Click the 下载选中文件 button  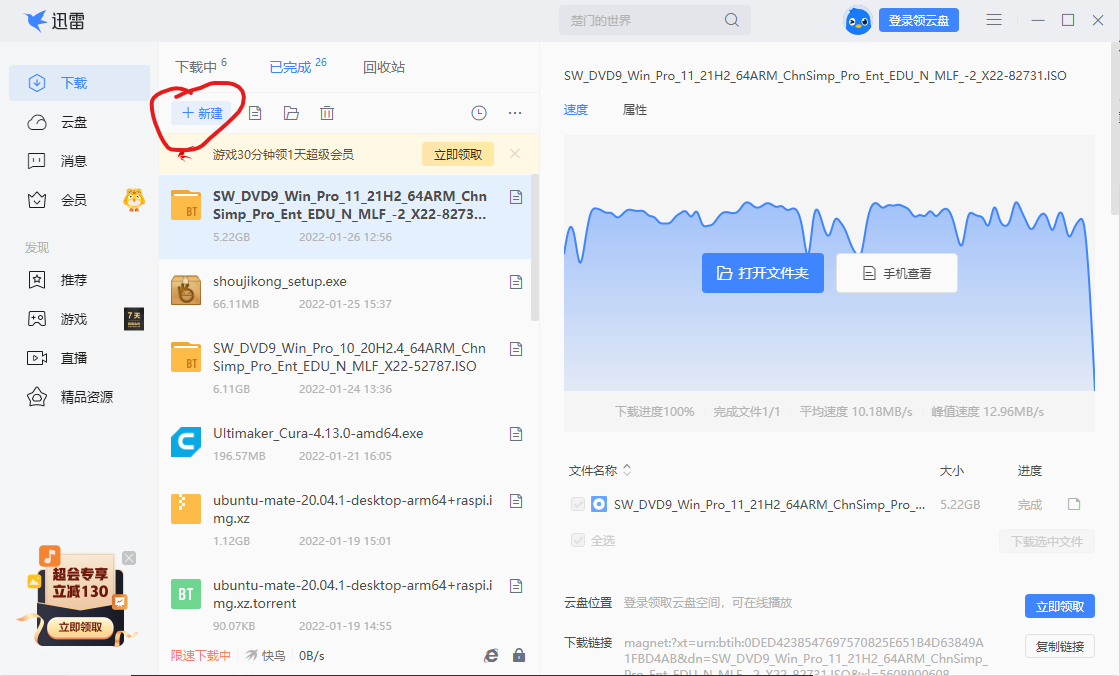[x=1047, y=541]
